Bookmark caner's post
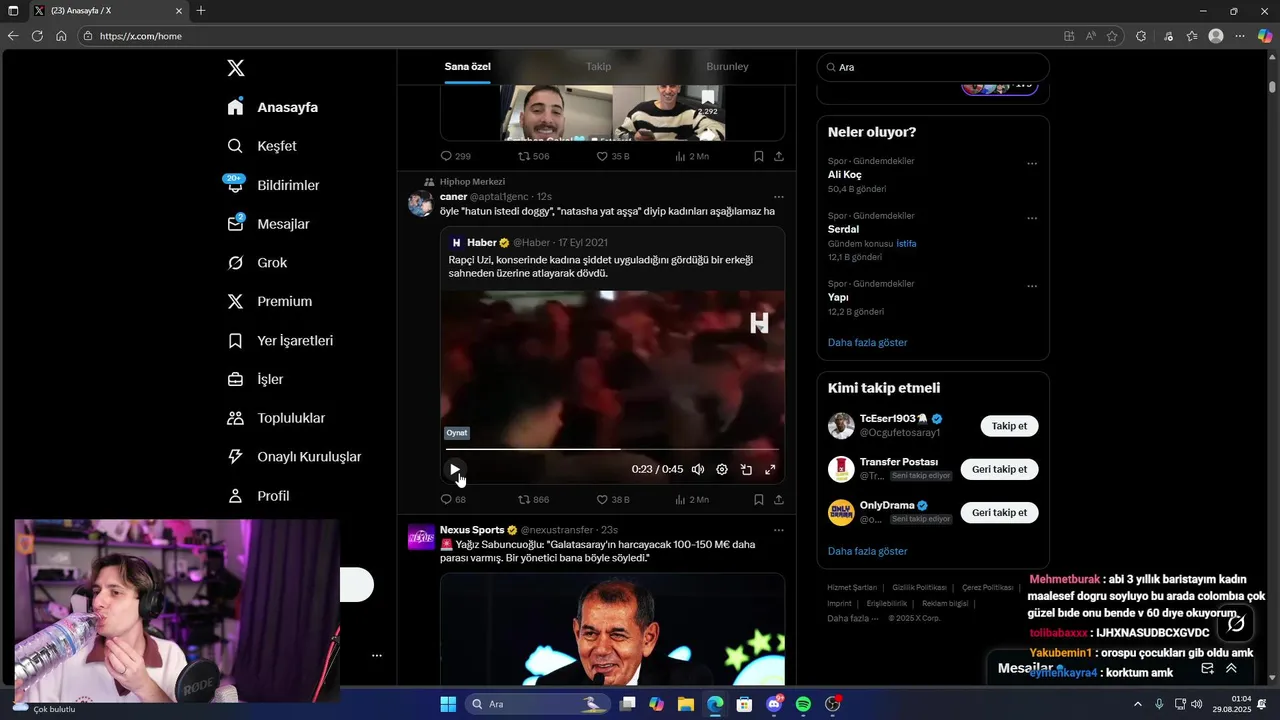The image size is (1280, 720). [759, 499]
